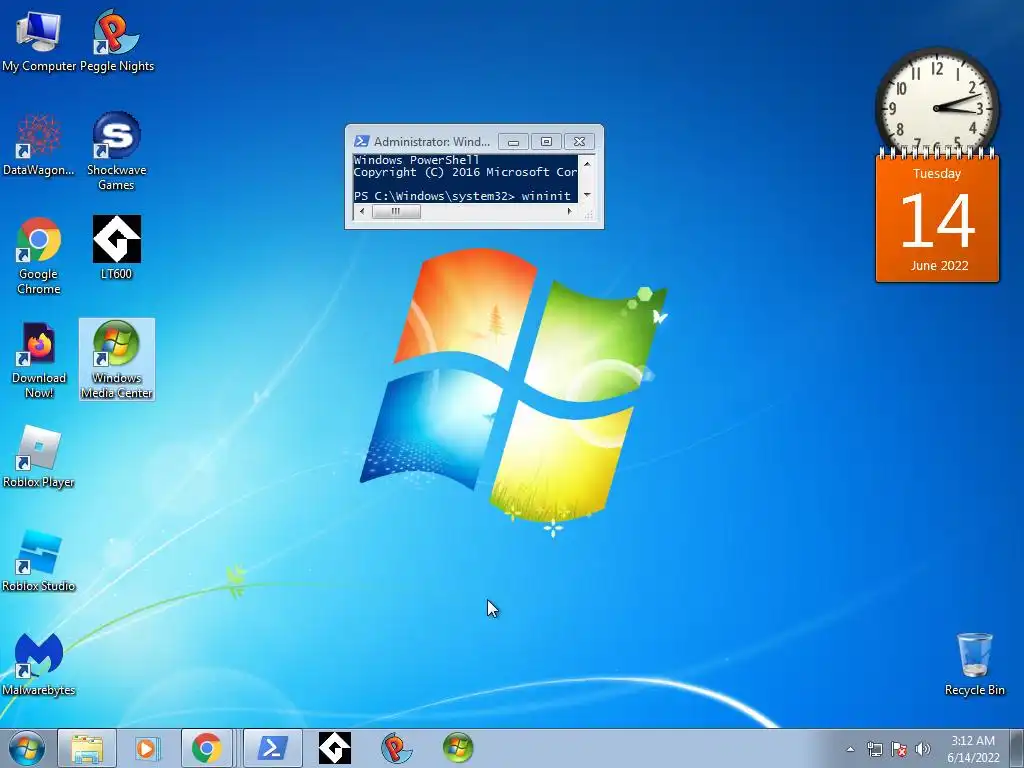Open Google Chrome from the taskbar
The height and width of the screenshot is (768, 1024).
coord(206,748)
